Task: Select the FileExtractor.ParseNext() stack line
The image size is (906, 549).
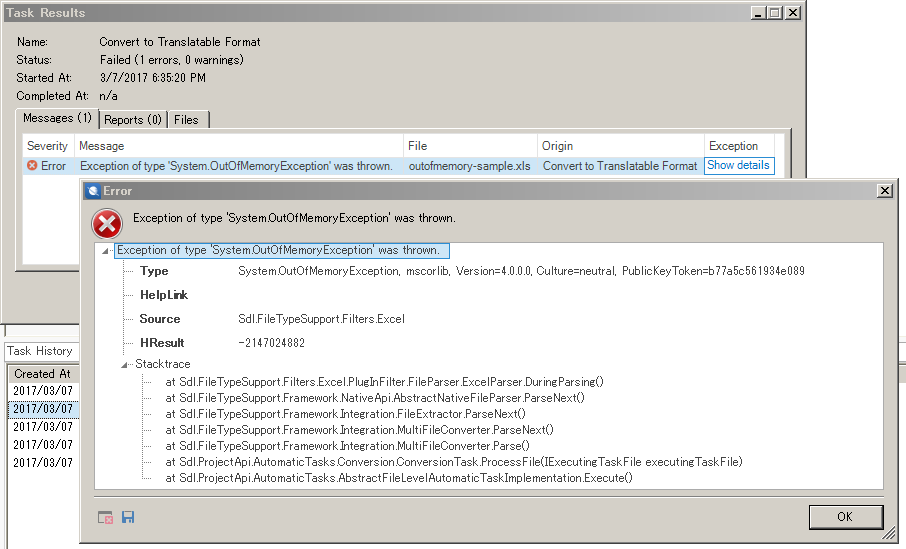Action: click(346, 414)
